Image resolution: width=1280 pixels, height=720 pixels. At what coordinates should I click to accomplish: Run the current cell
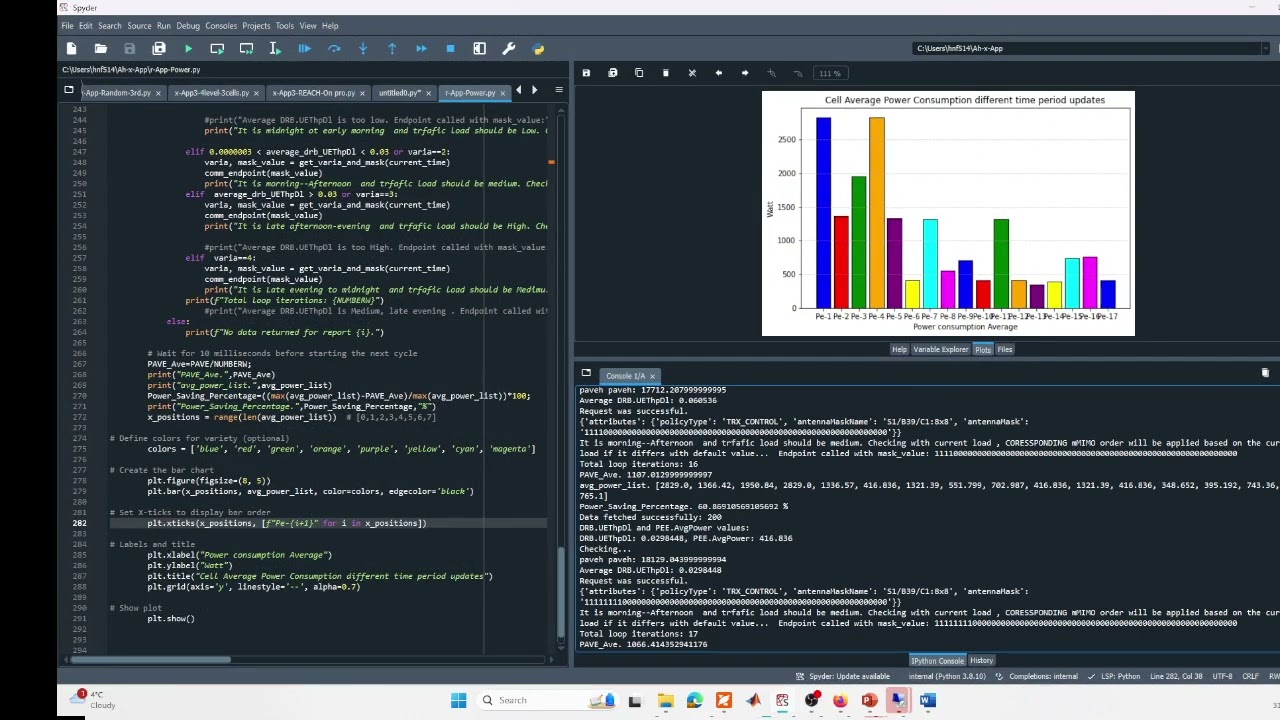[x=217, y=48]
